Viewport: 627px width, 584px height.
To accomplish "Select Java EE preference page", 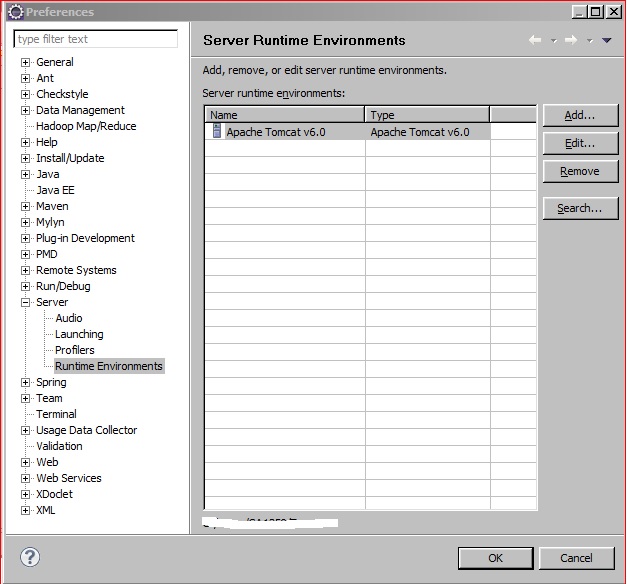I will (55, 190).
